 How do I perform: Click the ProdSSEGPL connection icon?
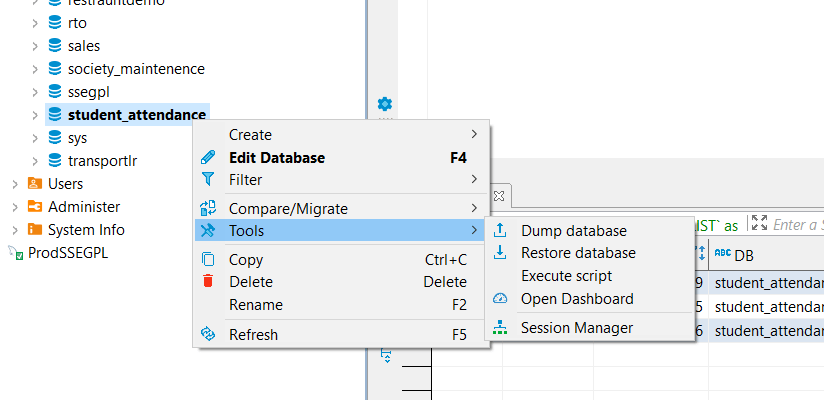click(x=16, y=253)
